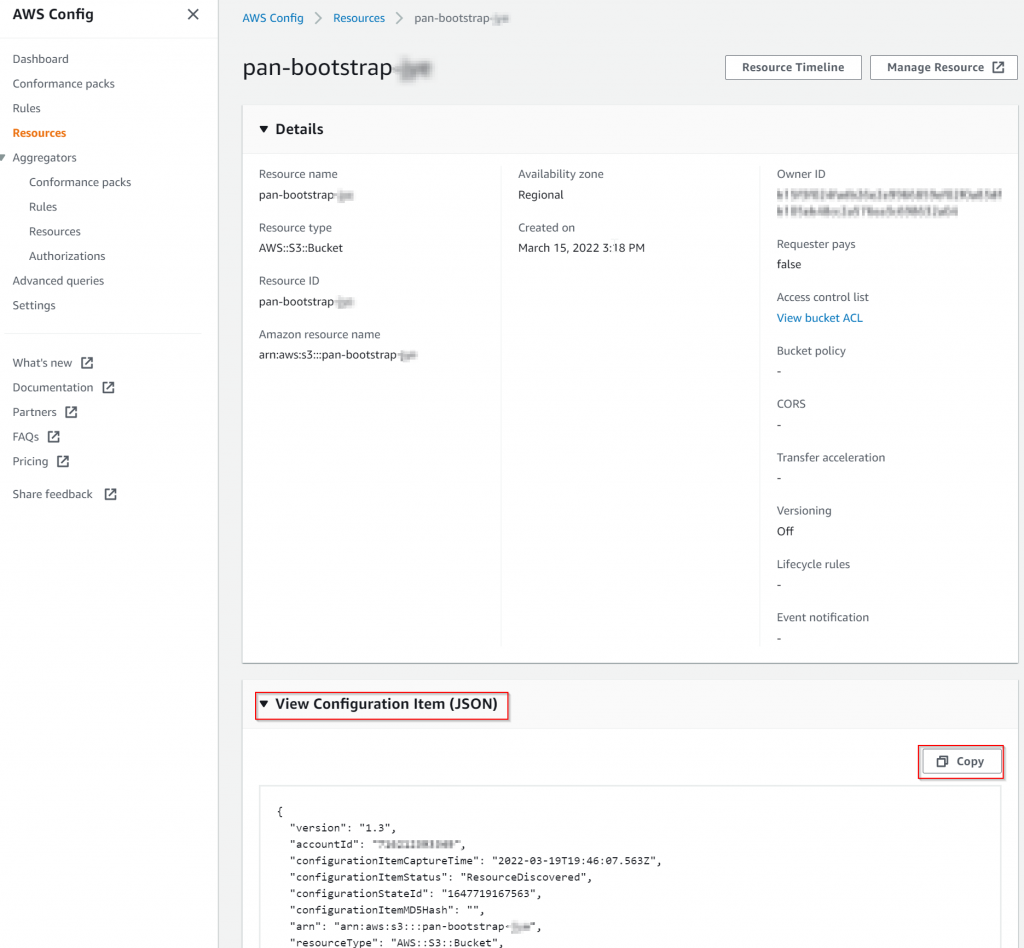Collapse View Configuration Item (JSON) triangle
1024x948 pixels.
click(x=264, y=704)
